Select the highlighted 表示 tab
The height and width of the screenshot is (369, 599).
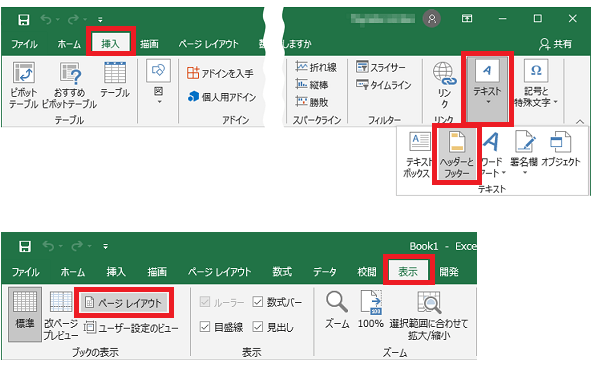click(408, 272)
